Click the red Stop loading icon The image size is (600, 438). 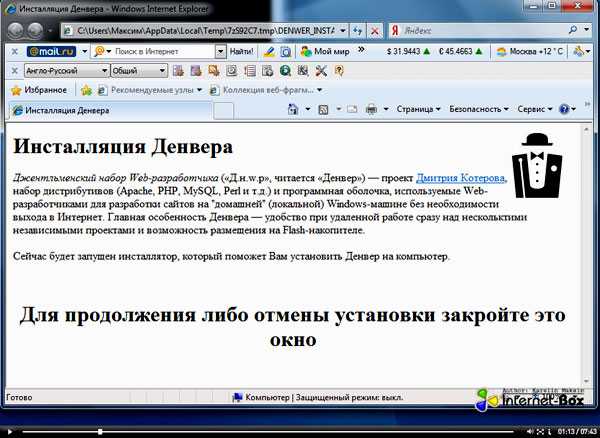pyautogui.click(x=375, y=31)
